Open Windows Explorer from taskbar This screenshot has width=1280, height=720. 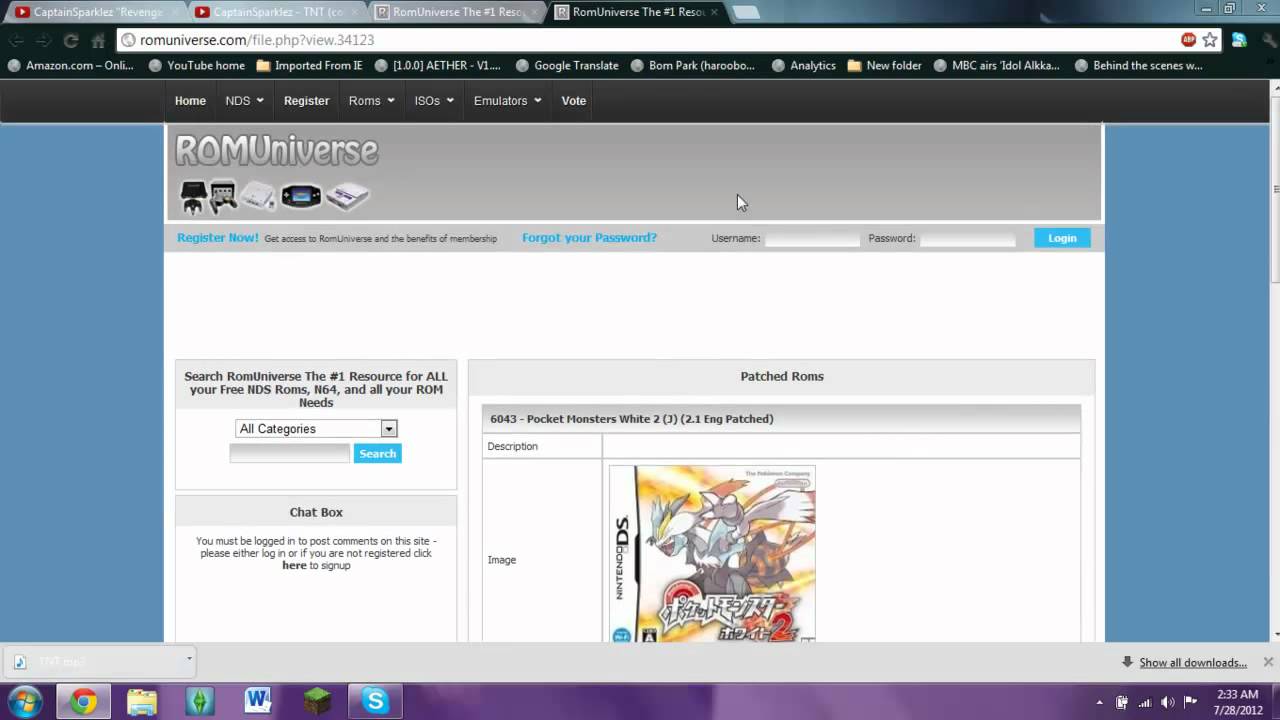[142, 701]
